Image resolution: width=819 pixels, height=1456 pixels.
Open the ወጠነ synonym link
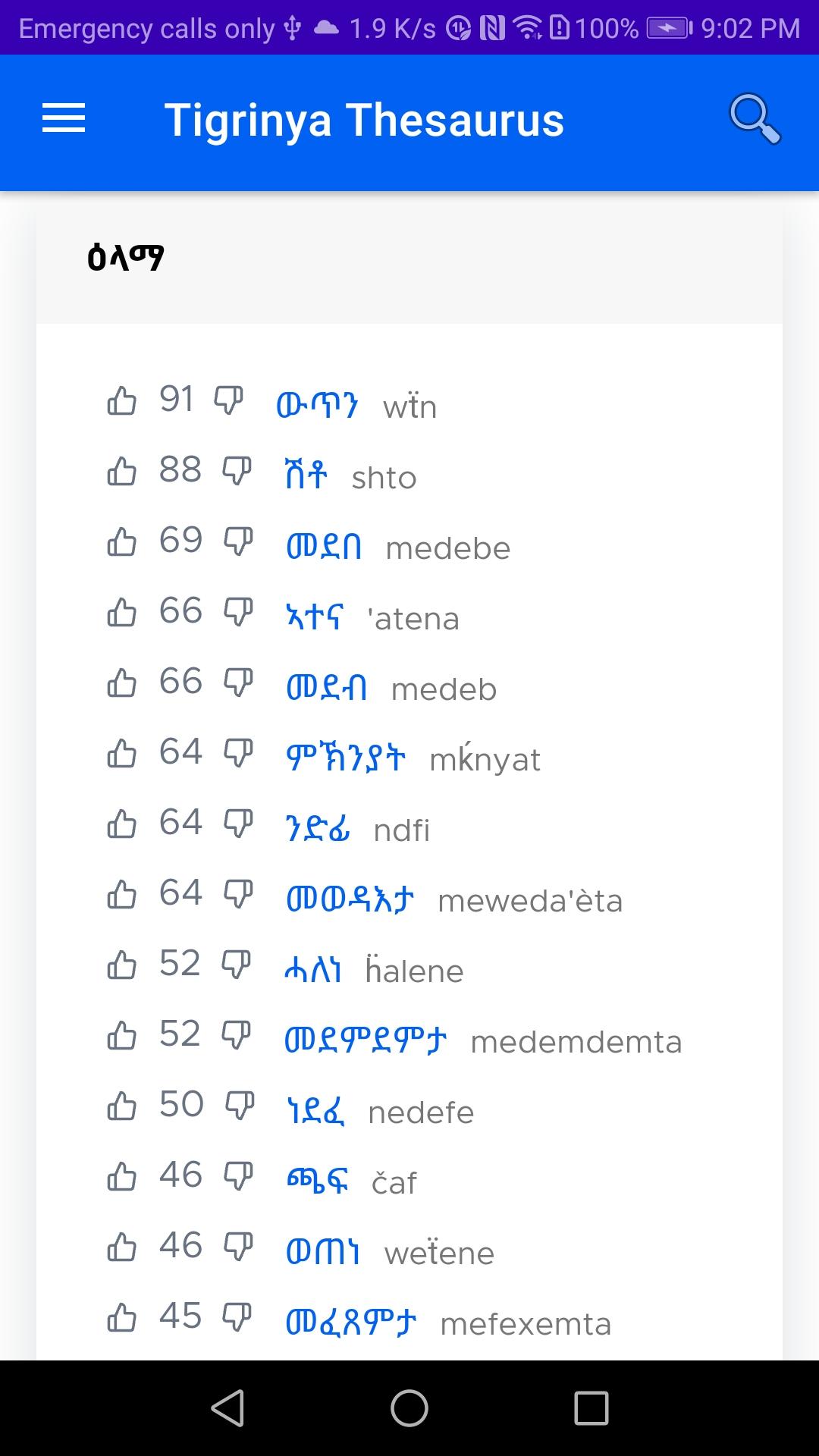[x=323, y=1252]
